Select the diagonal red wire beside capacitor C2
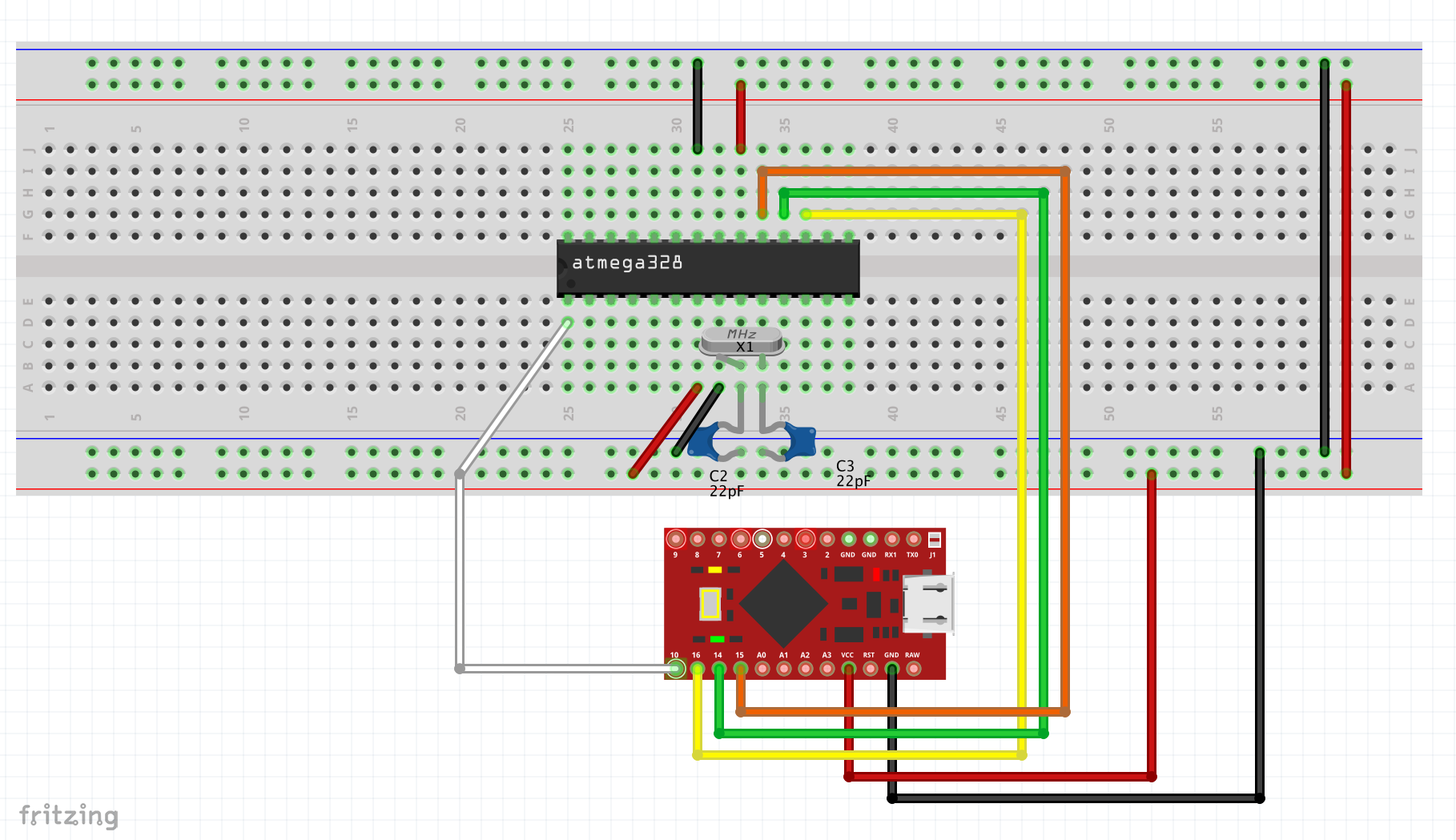The image size is (1456, 840). tap(665, 430)
